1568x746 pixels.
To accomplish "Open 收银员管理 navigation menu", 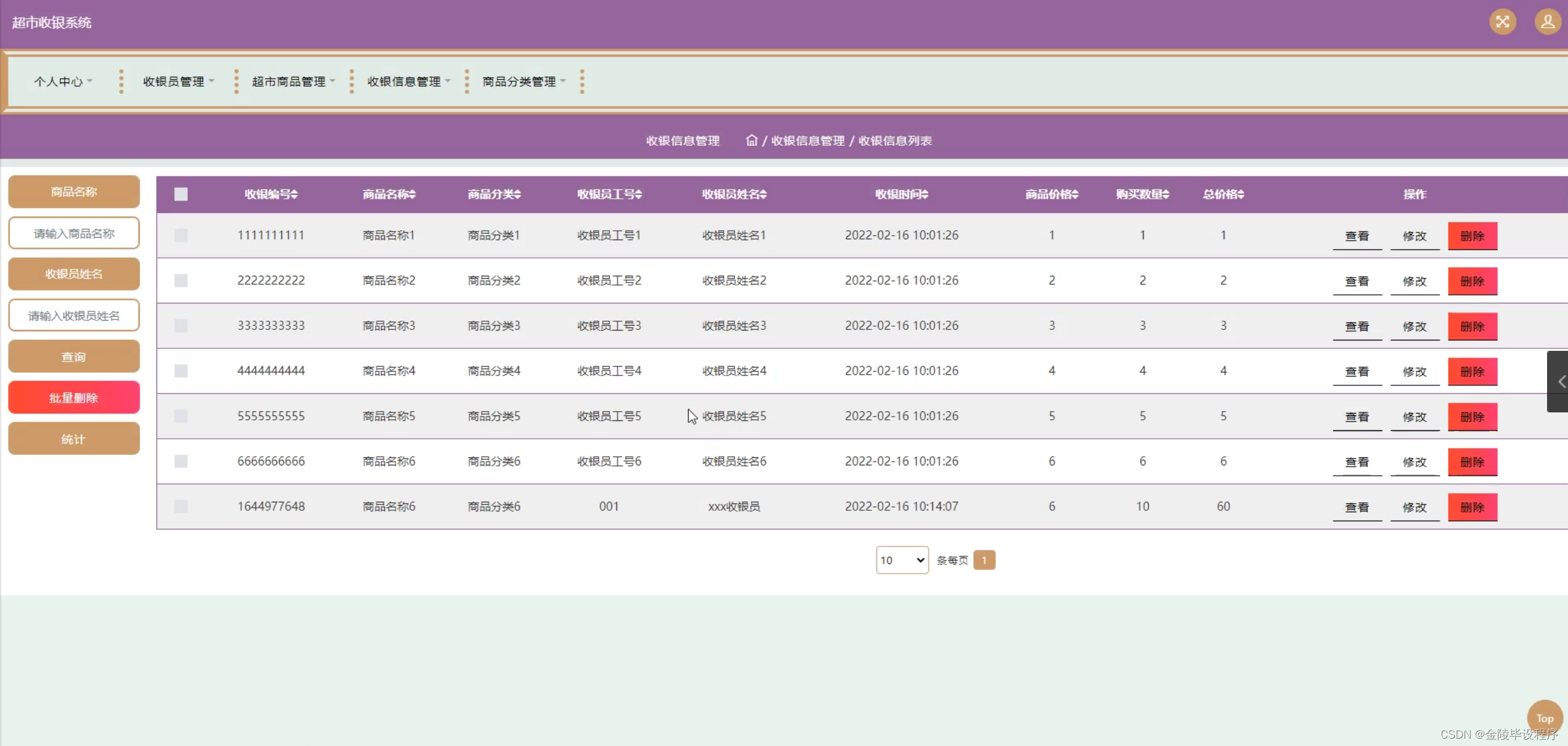I will [178, 81].
